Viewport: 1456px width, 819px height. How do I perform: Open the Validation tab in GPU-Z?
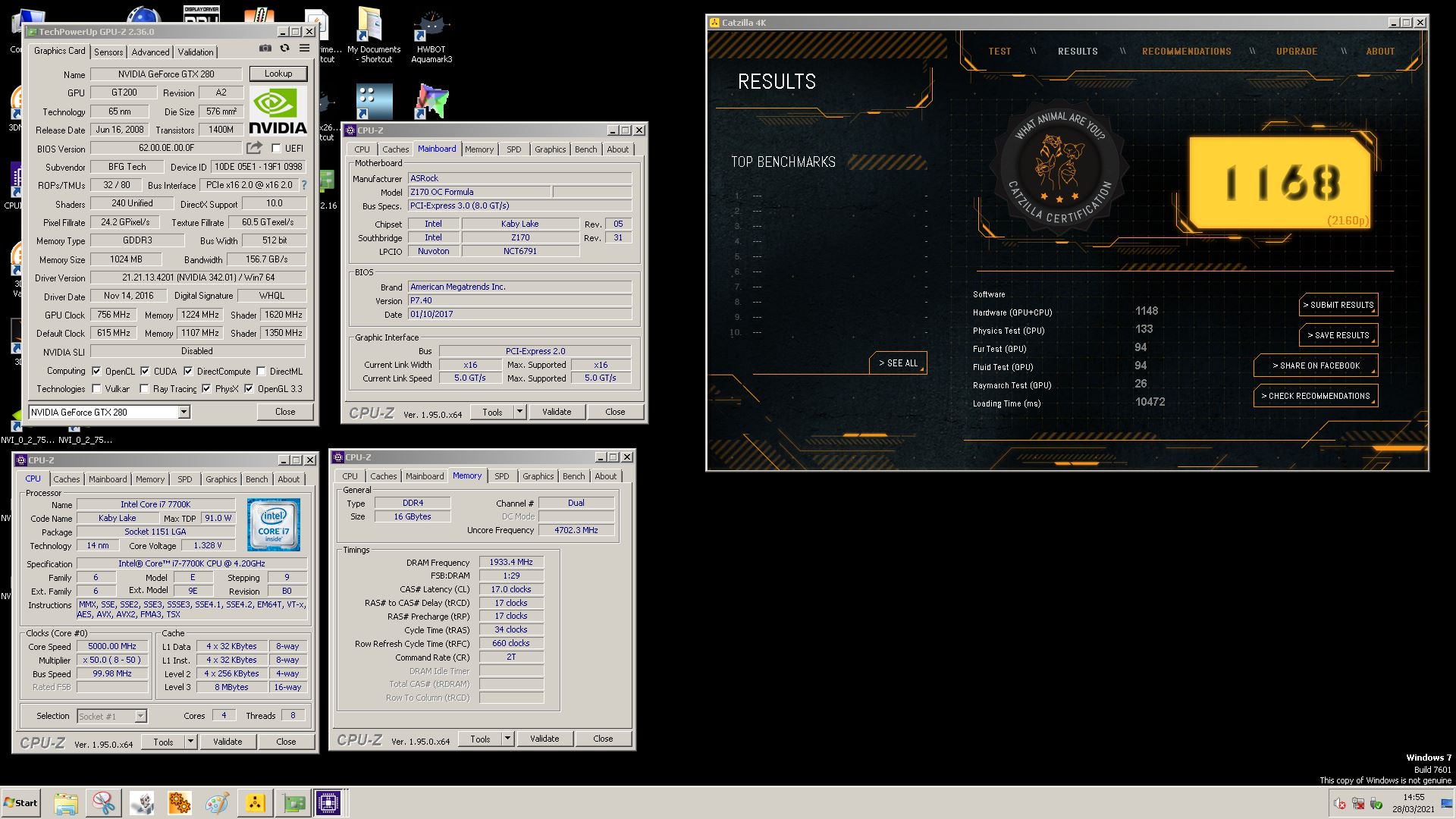[x=196, y=52]
